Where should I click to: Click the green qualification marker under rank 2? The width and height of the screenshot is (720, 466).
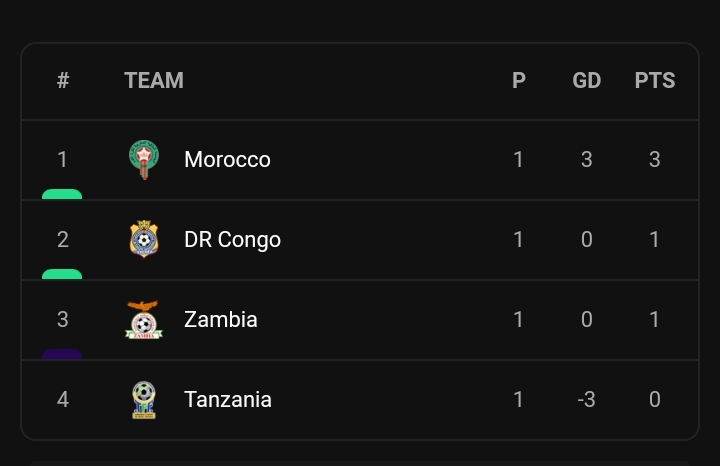[x=62, y=274]
